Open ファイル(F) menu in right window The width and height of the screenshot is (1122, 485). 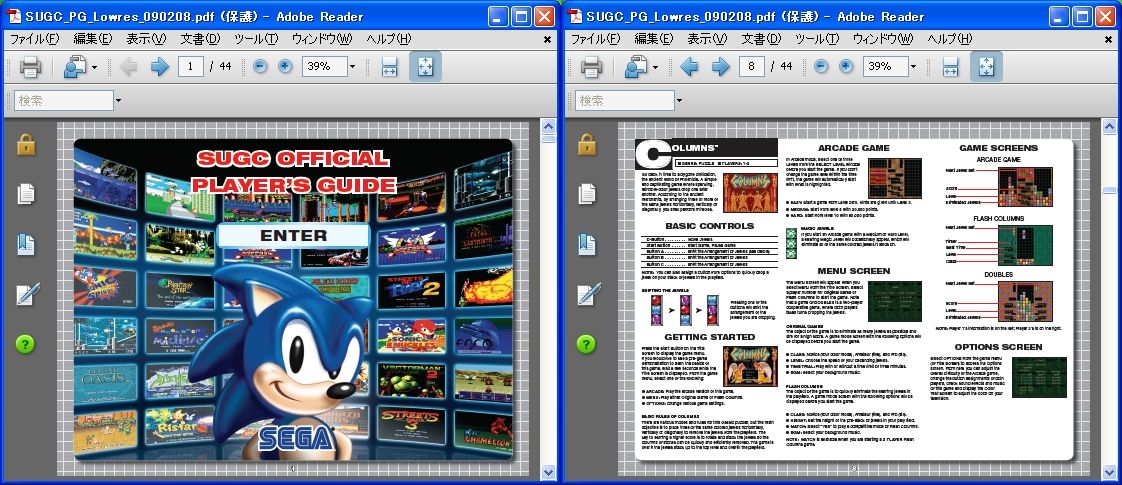click(x=596, y=39)
